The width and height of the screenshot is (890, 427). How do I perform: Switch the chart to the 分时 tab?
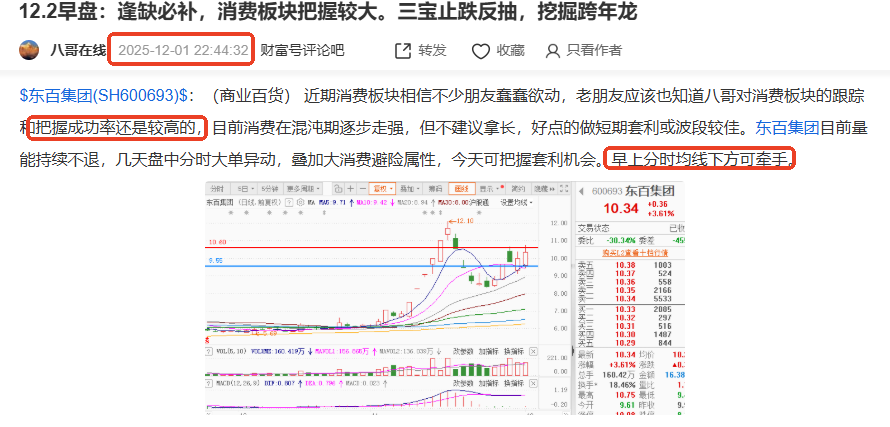(217, 189)
